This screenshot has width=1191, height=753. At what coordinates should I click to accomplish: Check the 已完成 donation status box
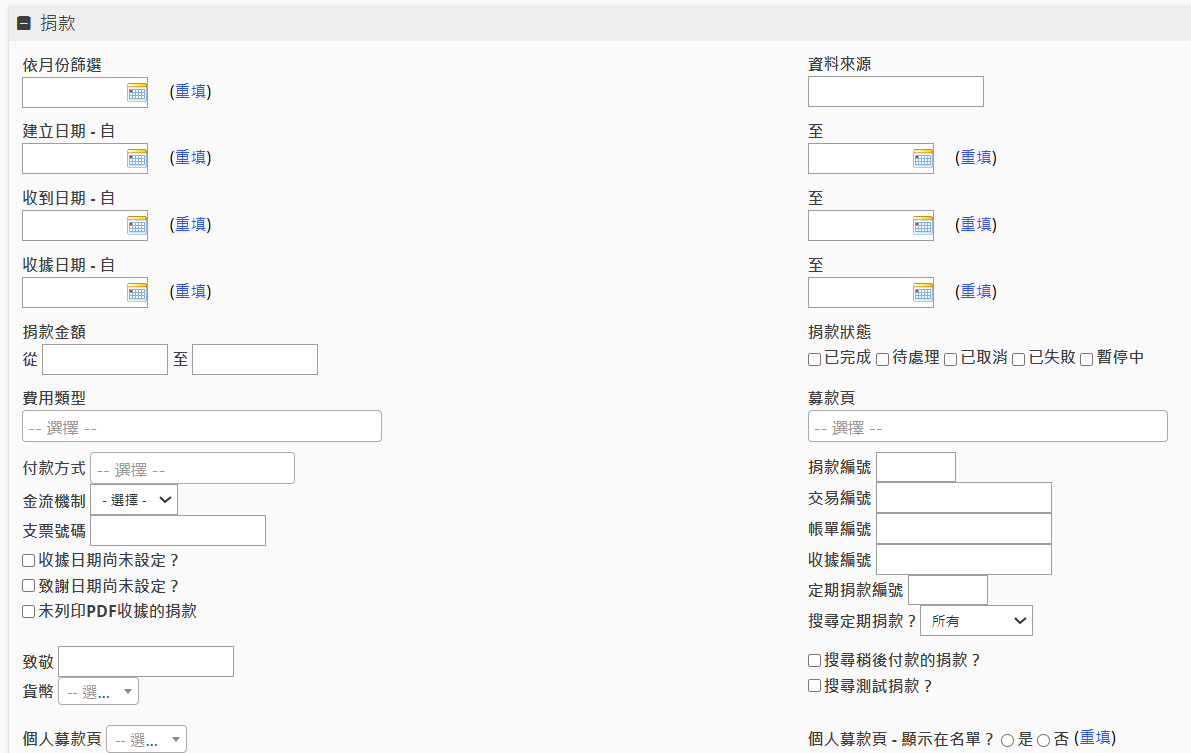[815, 359]
